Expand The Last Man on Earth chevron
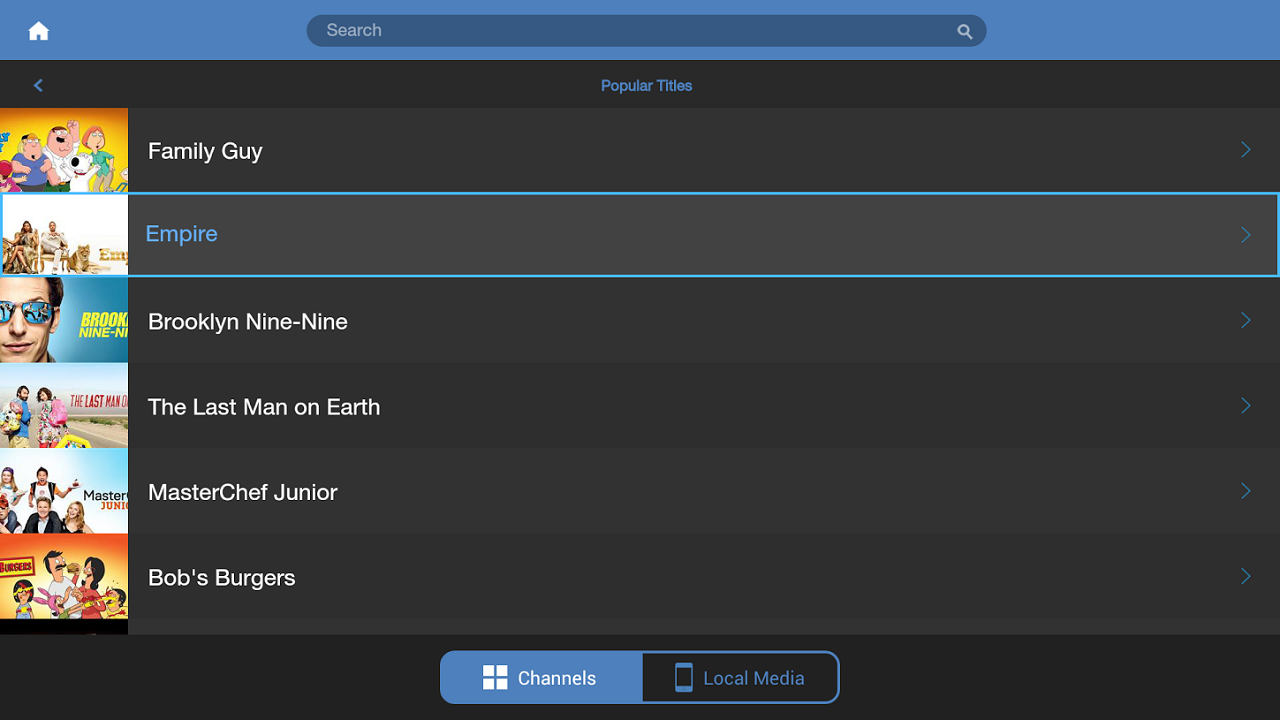The height and width of the screenshot is (720, 1280). [1245, 406]
